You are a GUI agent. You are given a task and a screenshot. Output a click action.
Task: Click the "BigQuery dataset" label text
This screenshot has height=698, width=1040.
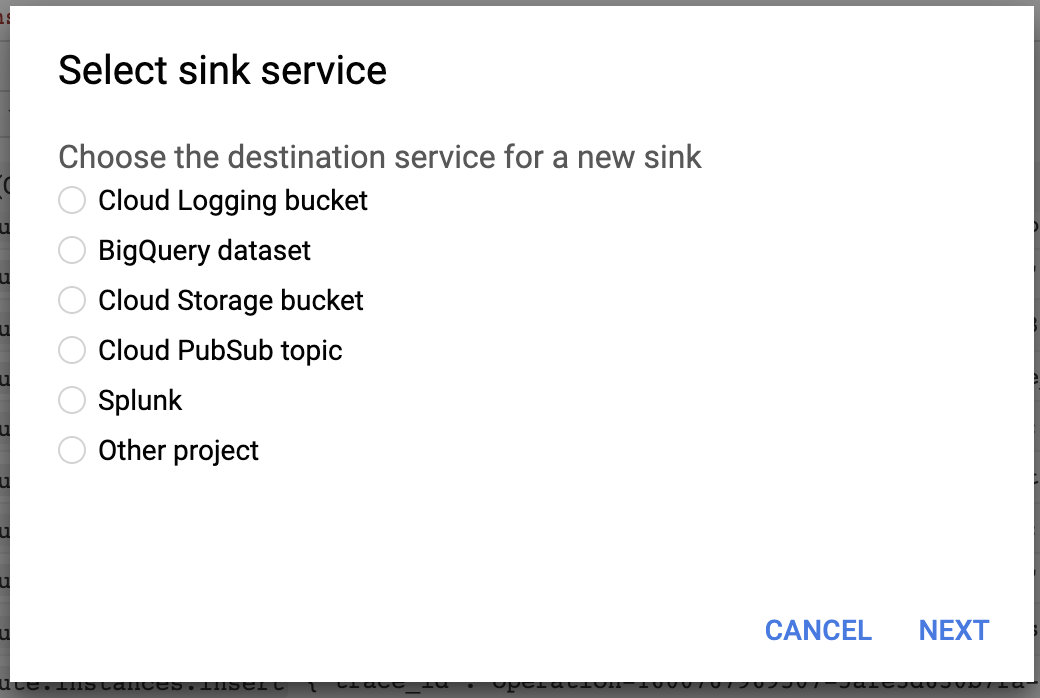(x=204, y=250)
